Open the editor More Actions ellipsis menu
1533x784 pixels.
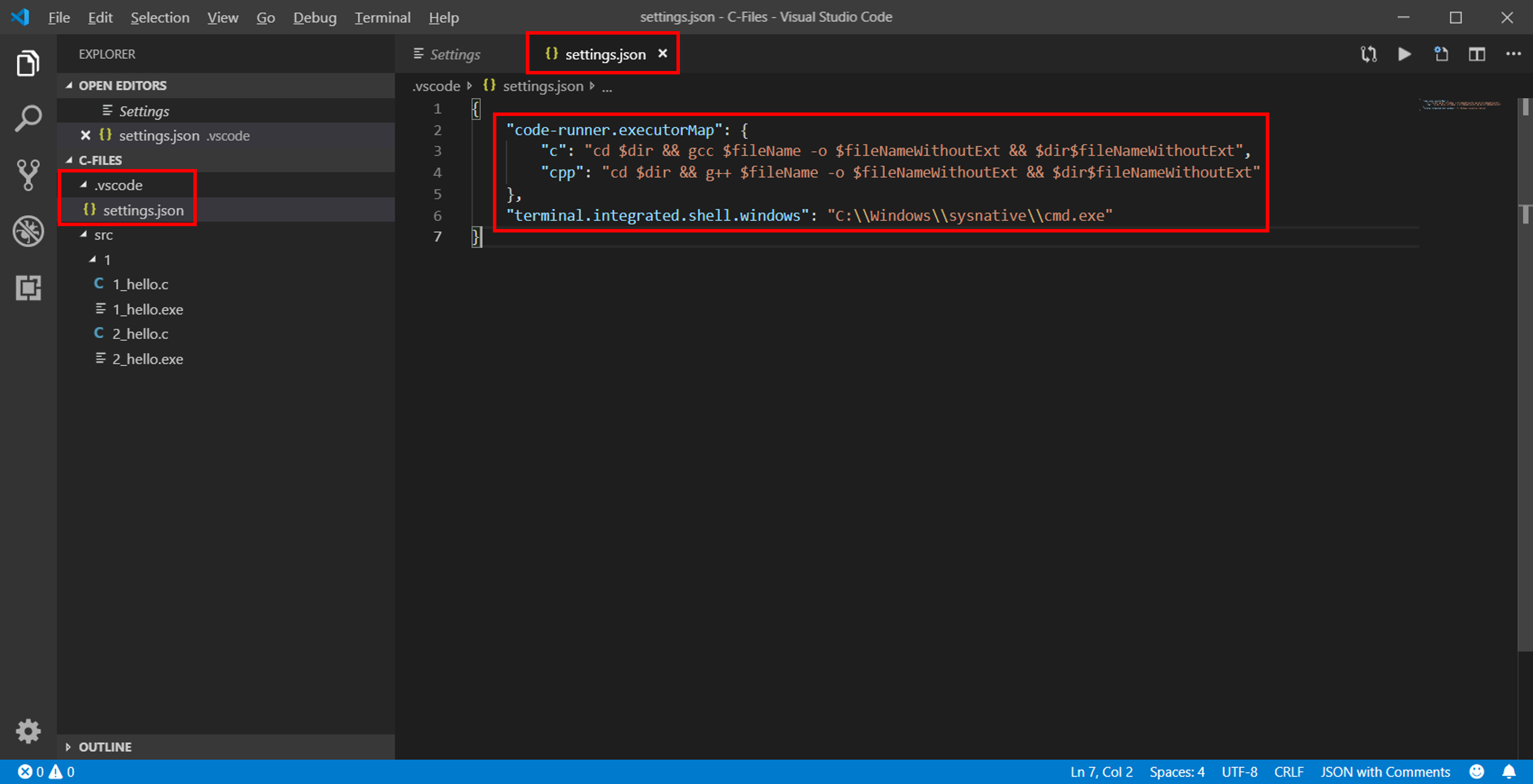pos(1513,54)
